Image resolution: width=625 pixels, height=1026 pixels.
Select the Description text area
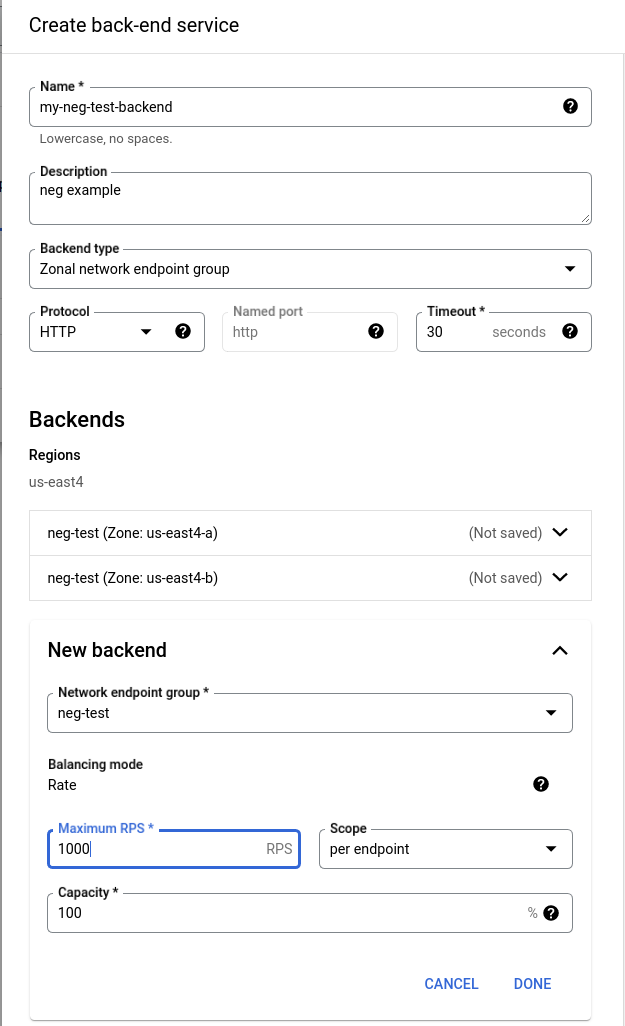(310, 197)
